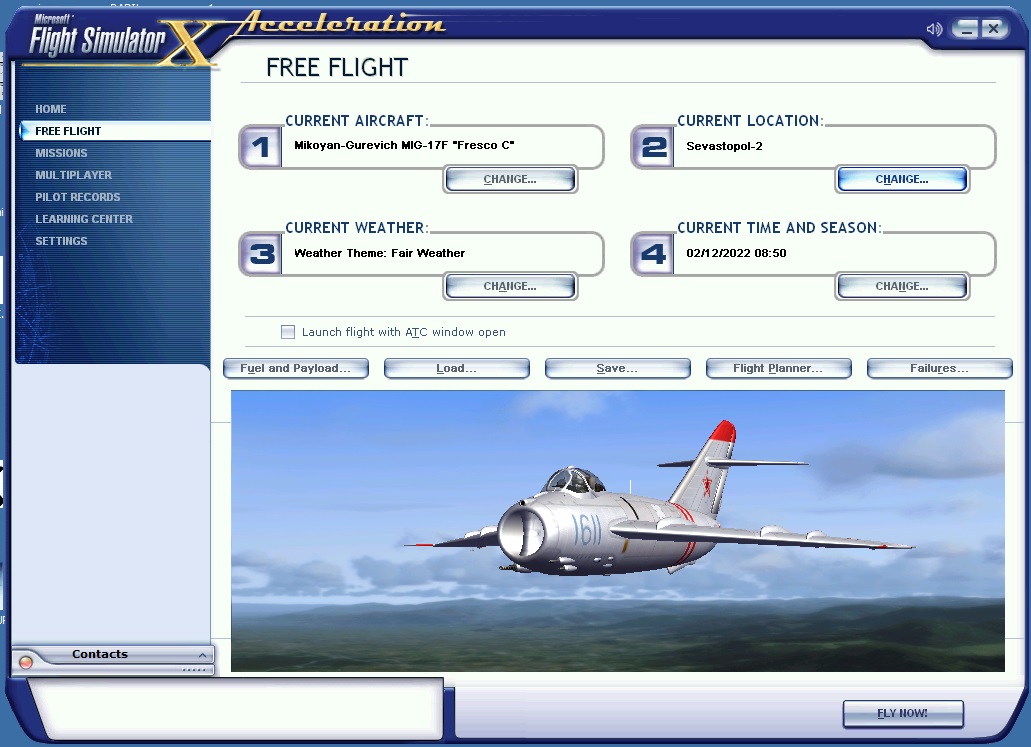The height and width of the screenshot is (747, 1031).
Task: Open SETTINGS from the sidebar
Action: point(61,241)
